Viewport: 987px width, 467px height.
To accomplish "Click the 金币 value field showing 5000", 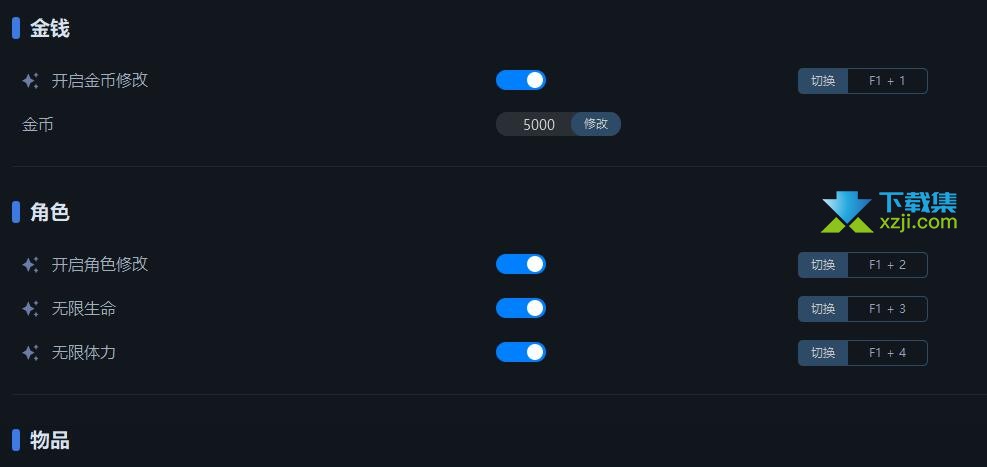I will 535,124.
